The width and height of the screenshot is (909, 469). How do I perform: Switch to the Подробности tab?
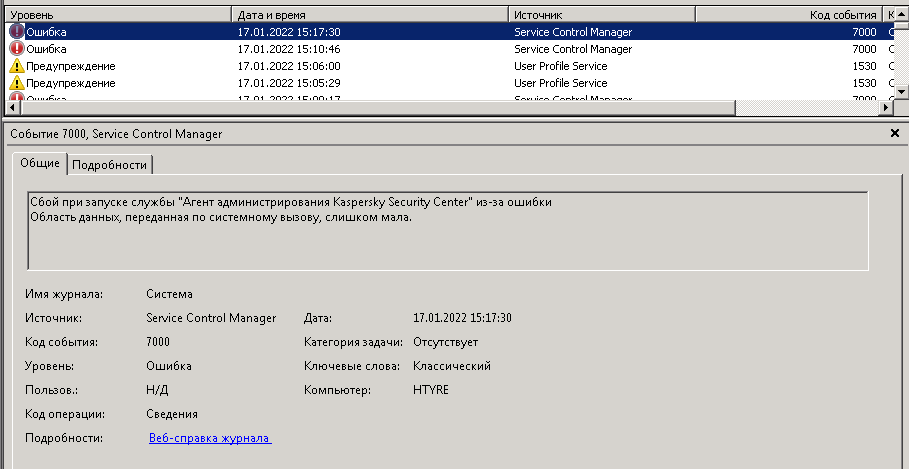[x=110, y=165]
